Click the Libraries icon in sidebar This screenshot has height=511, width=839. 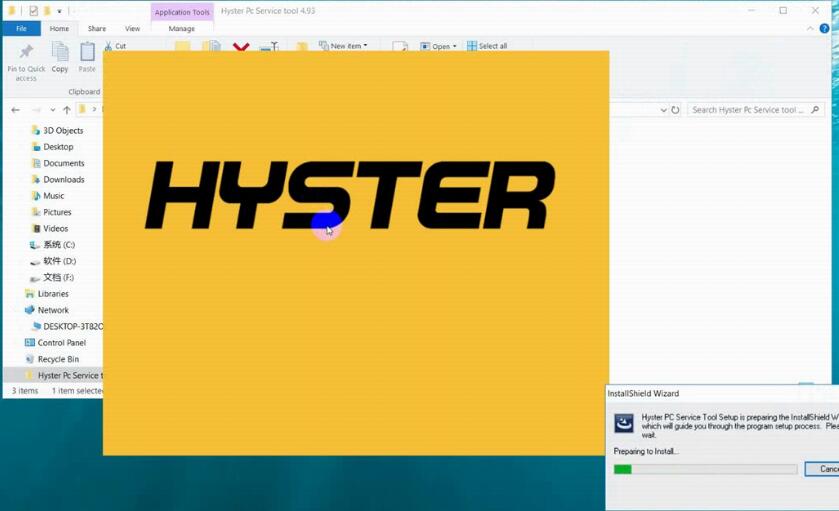tap(29, 294)
